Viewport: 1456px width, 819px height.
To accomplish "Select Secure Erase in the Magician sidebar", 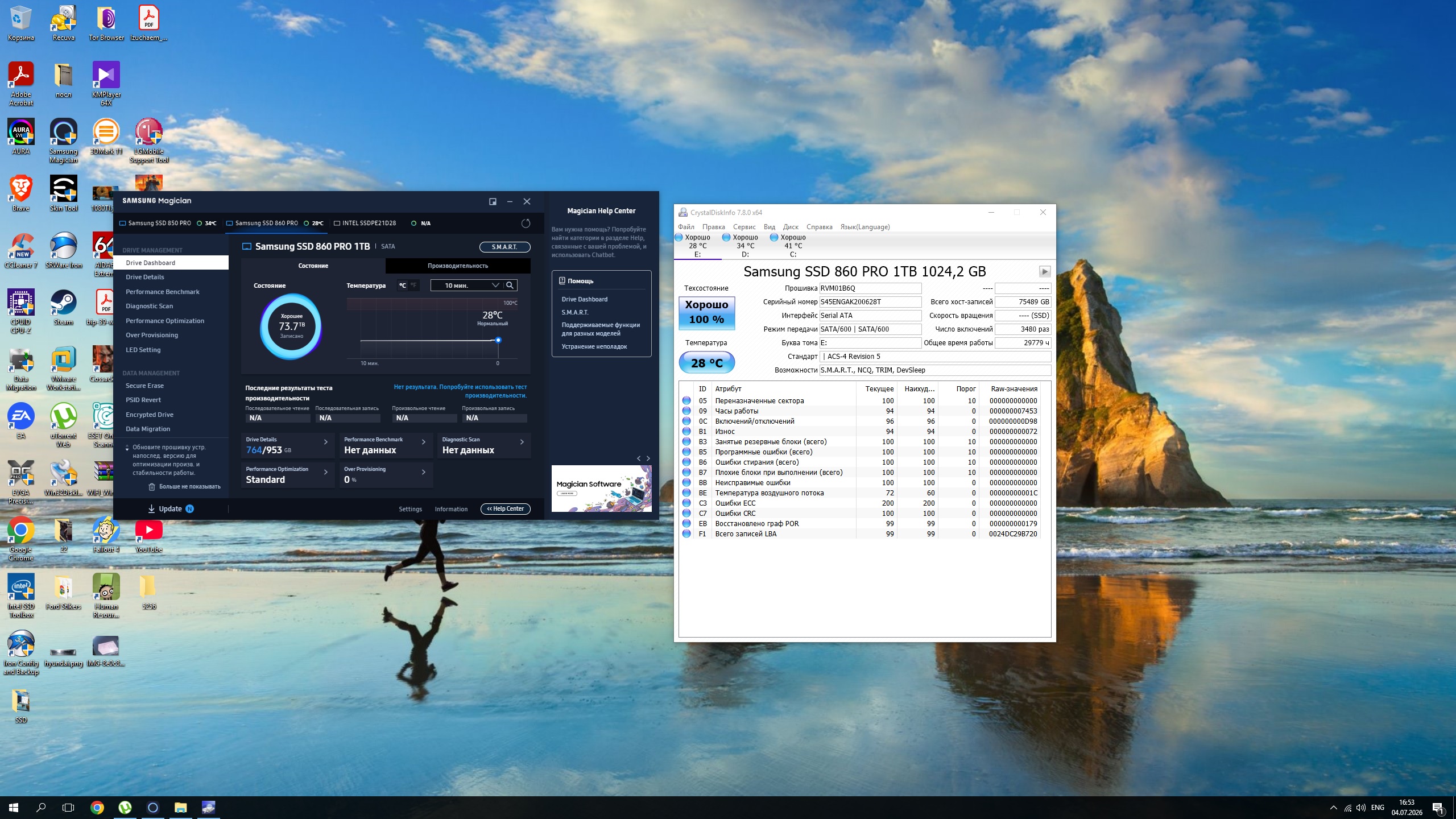I will pyautogui.click(x=144, y=386).
